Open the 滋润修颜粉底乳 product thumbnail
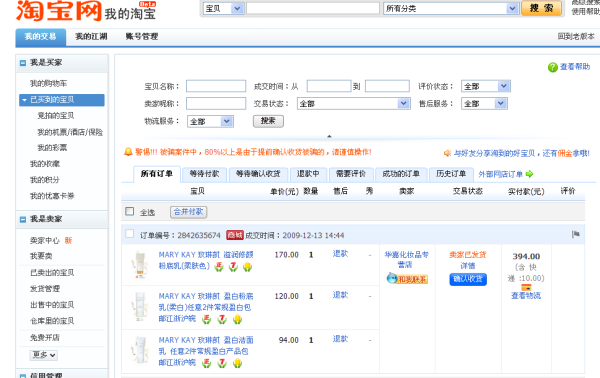Viewport: 600px width, 378px height. 140,264
